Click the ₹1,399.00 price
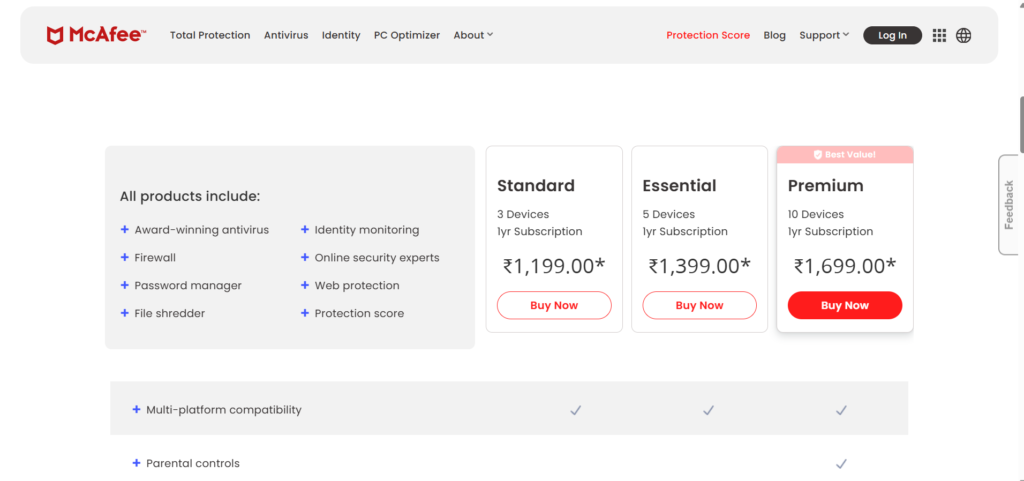 699,266
